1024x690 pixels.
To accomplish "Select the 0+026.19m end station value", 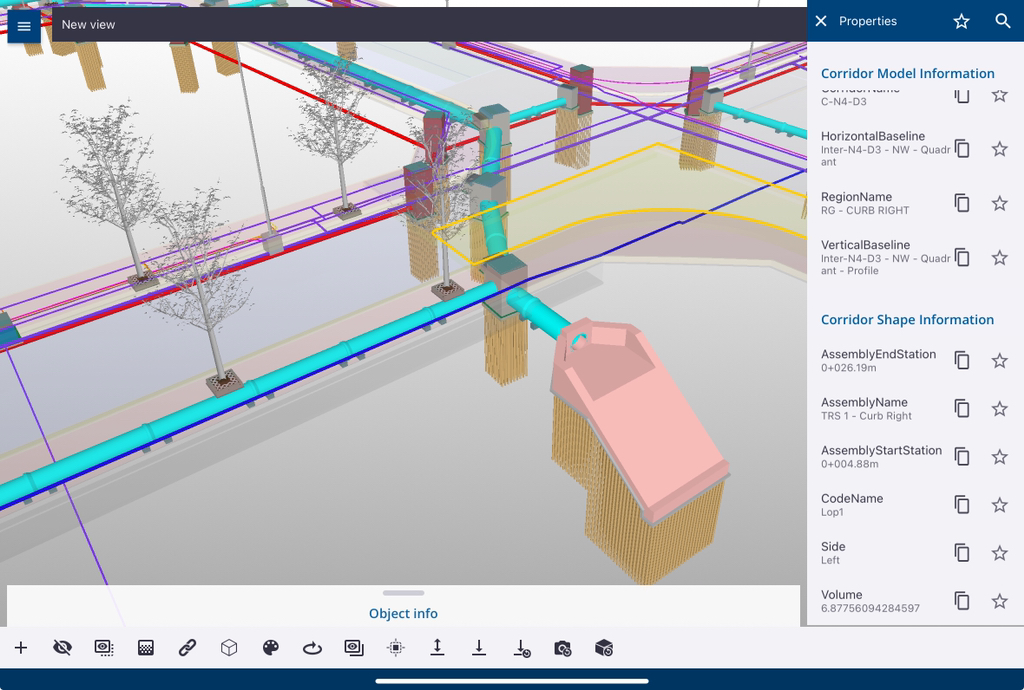I will click(848, 368).
